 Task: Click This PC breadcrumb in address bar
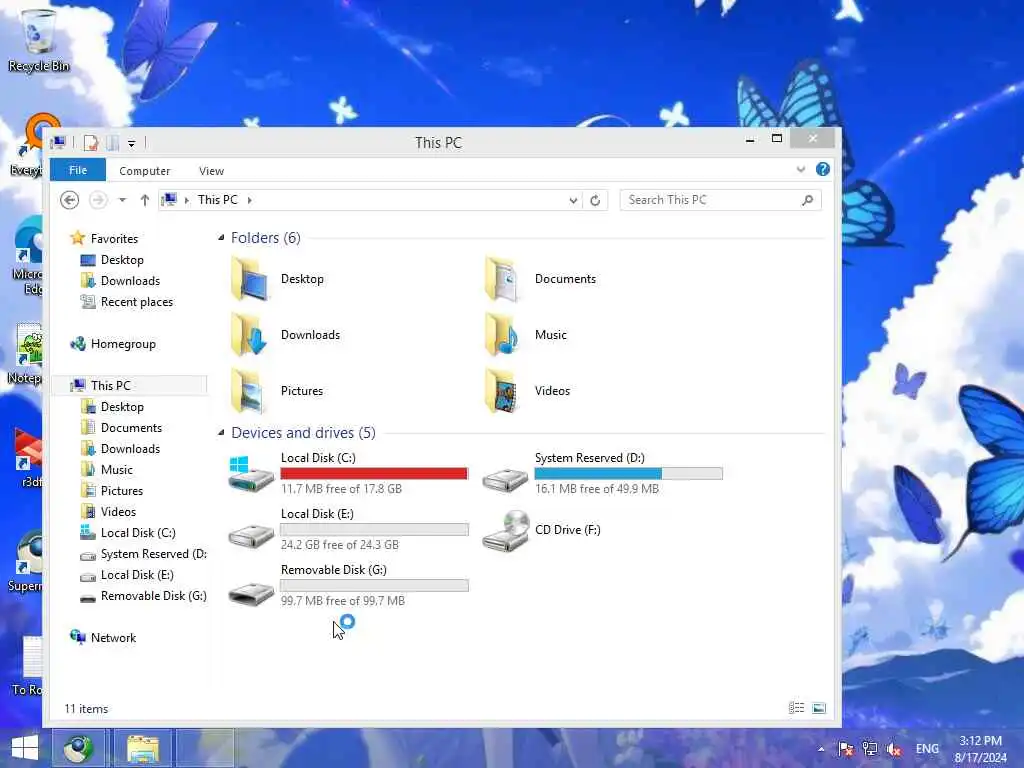(x=217, y=200)
